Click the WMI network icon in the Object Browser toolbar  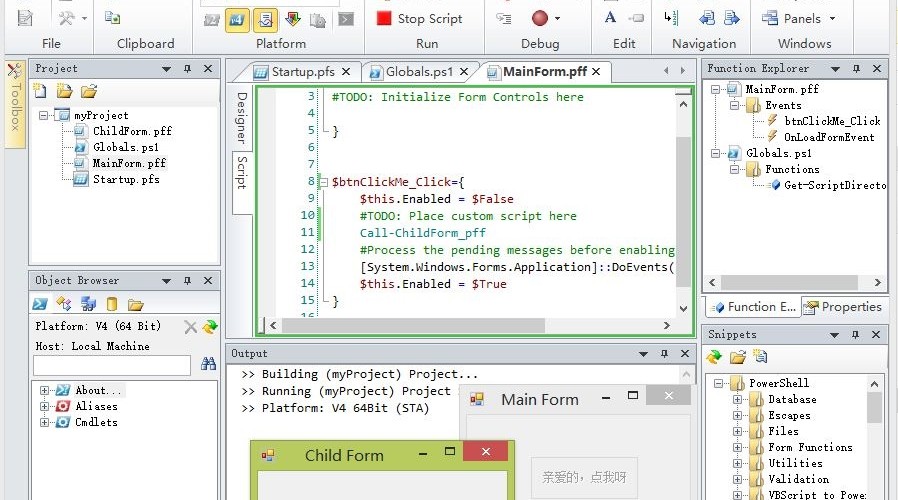tap(88, 304)
